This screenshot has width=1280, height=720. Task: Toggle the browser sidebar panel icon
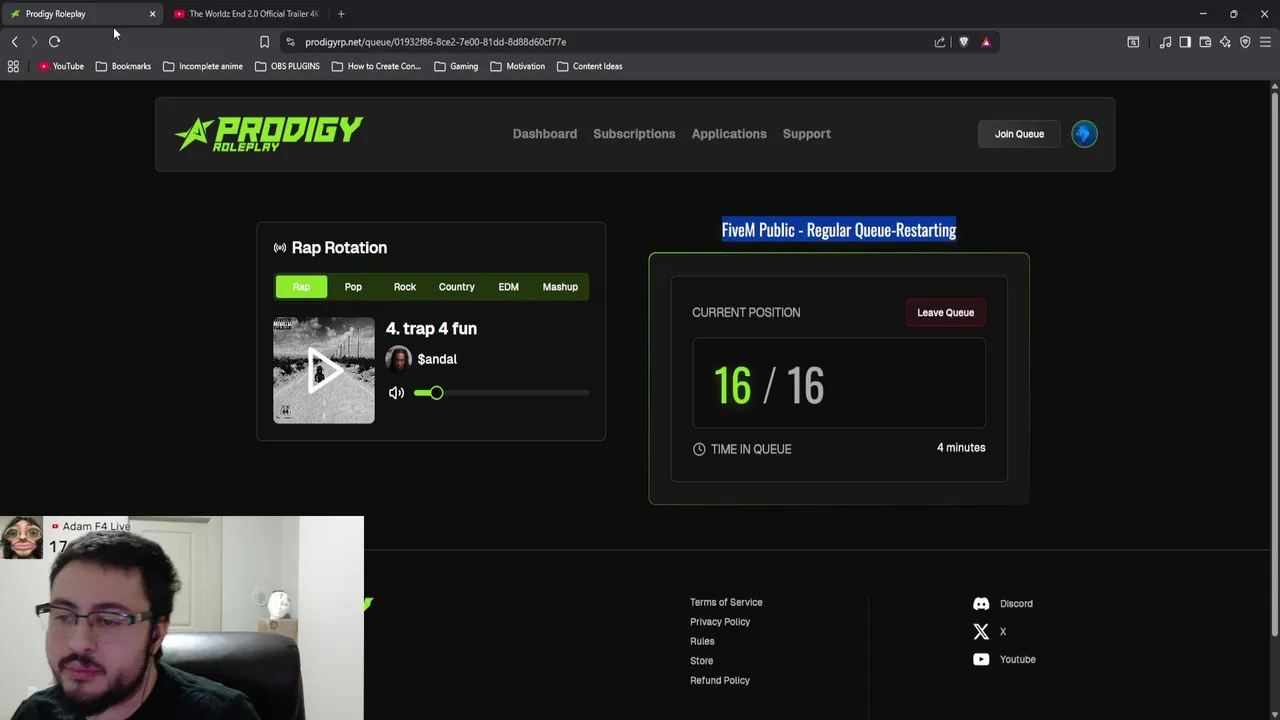[1185, 42]
